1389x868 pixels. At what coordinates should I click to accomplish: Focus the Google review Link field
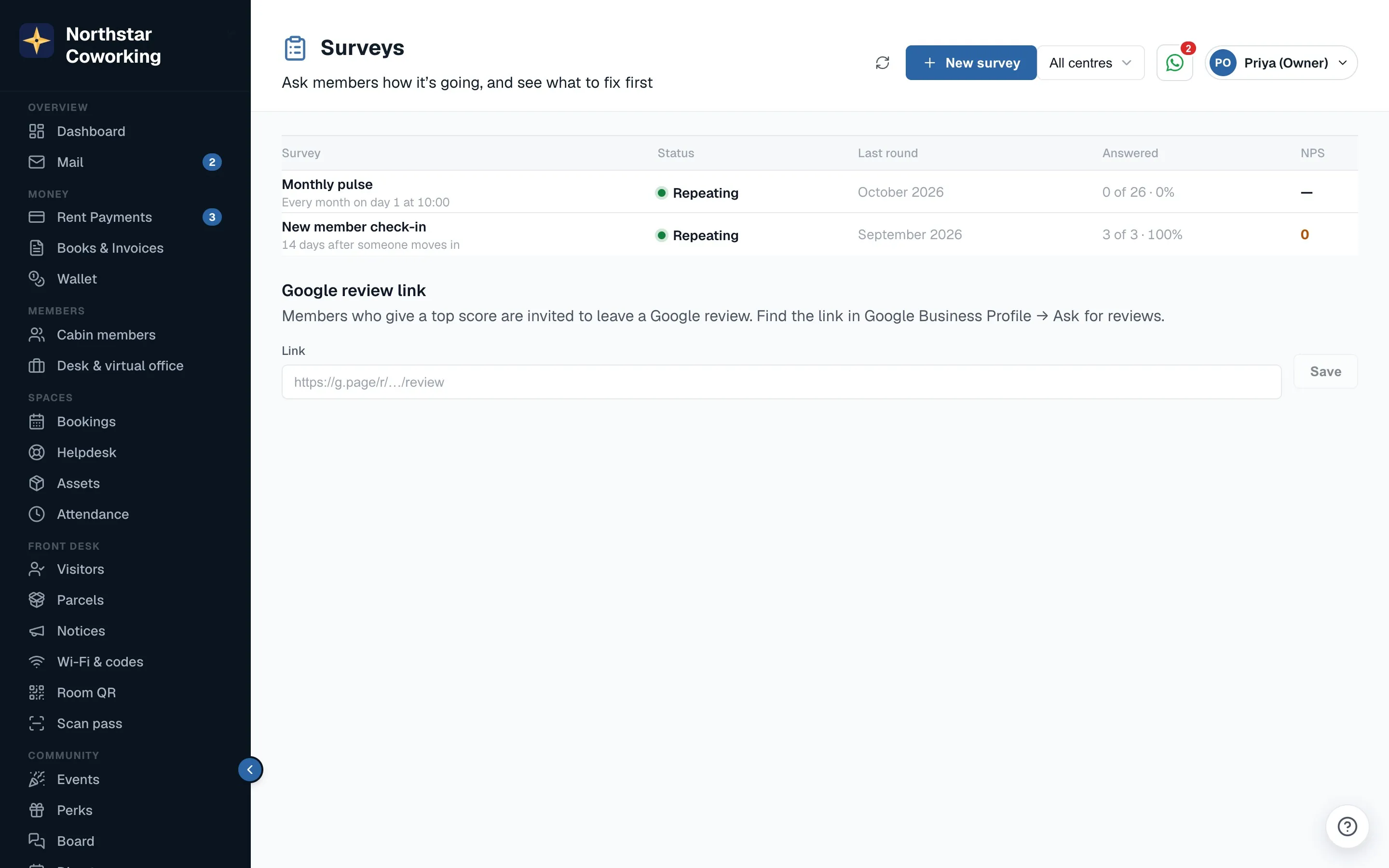pyautogui.click(x=781, y=382)
